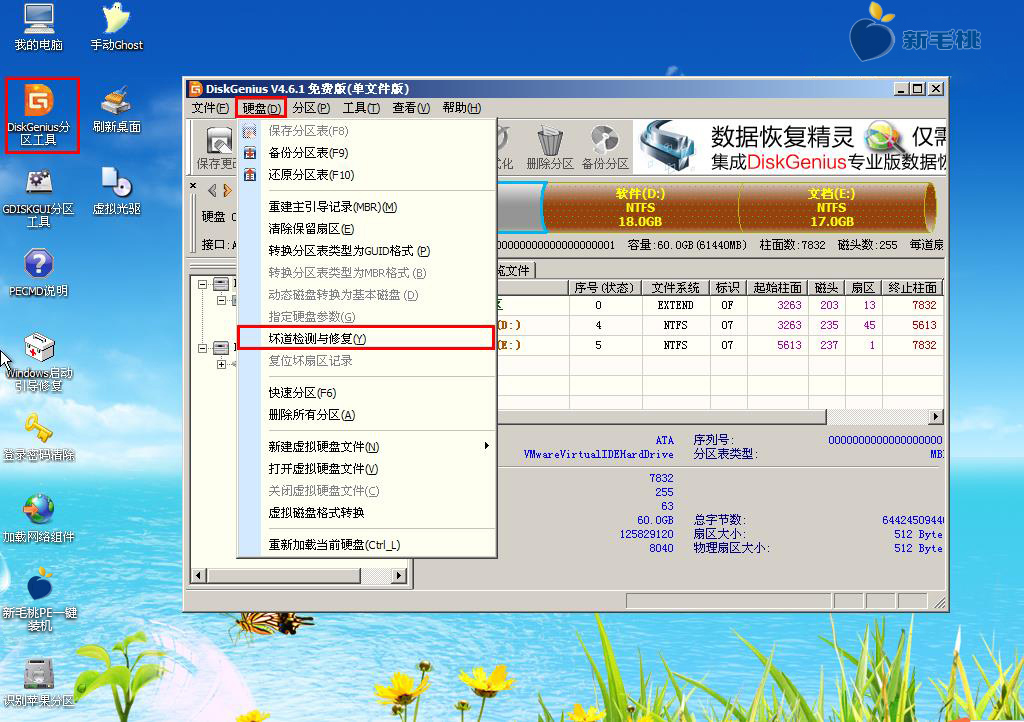
Task: Select 备份分区表(F9) from the menu
Action: (x=366, y=153)
